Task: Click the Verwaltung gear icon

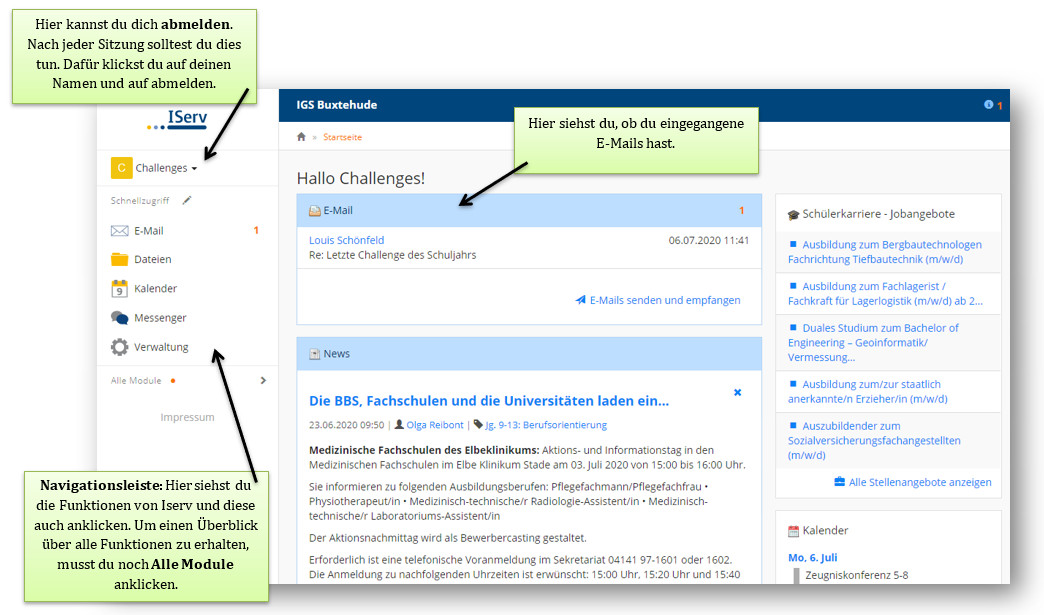Action: (x=120, y=347)
